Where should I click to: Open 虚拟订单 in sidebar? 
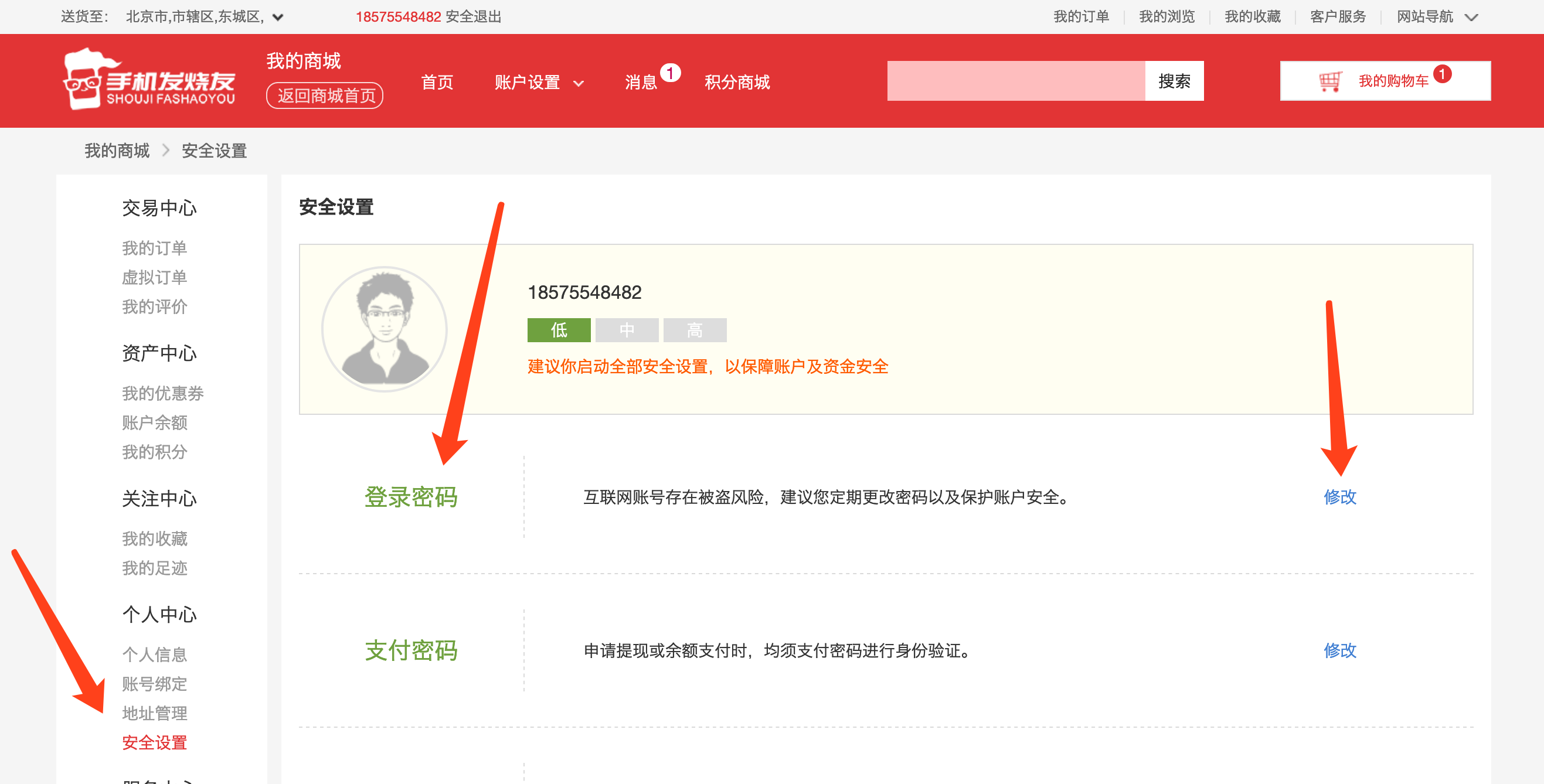coord(155,277)
